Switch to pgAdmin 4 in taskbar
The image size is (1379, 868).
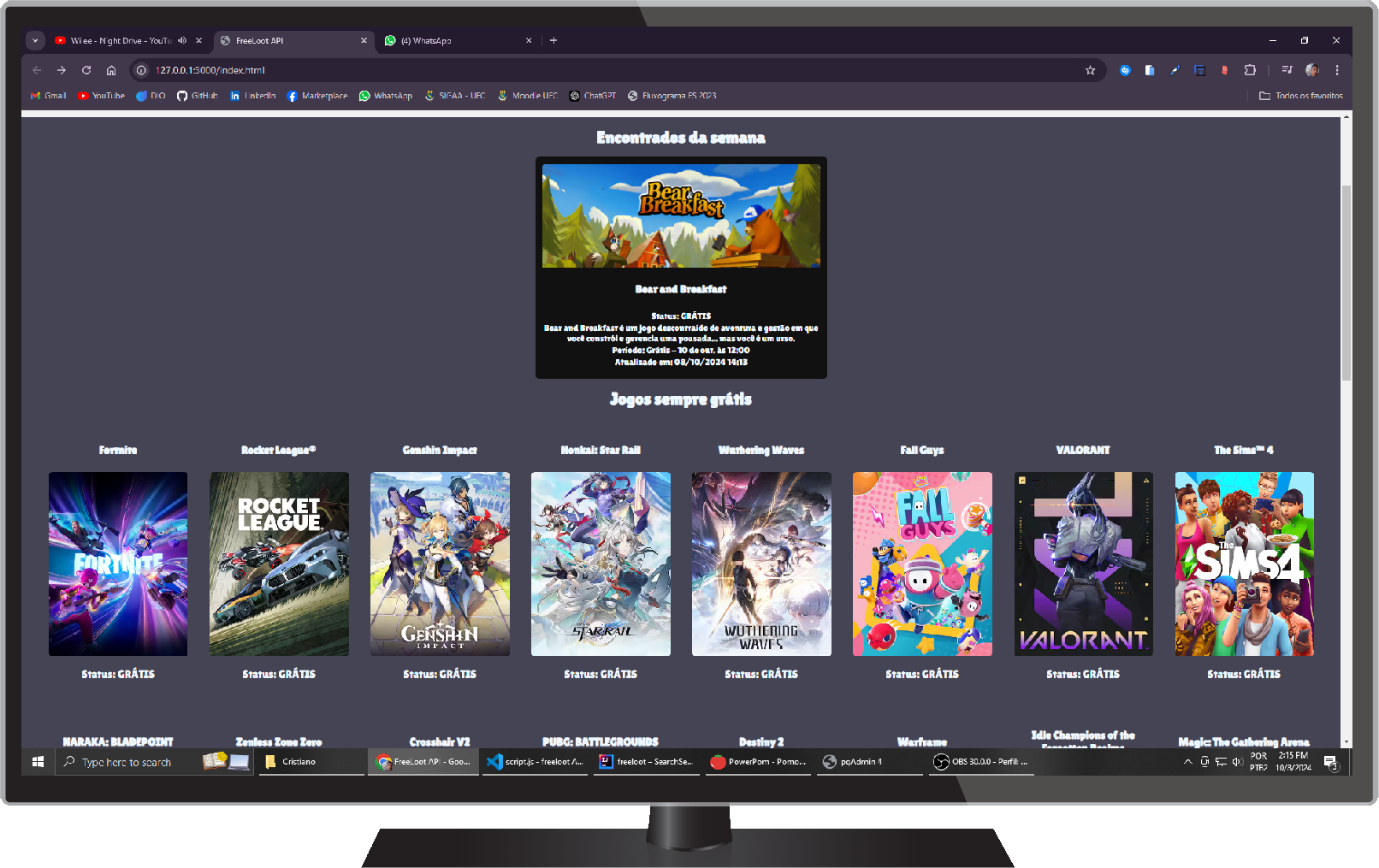pos(870,762)
